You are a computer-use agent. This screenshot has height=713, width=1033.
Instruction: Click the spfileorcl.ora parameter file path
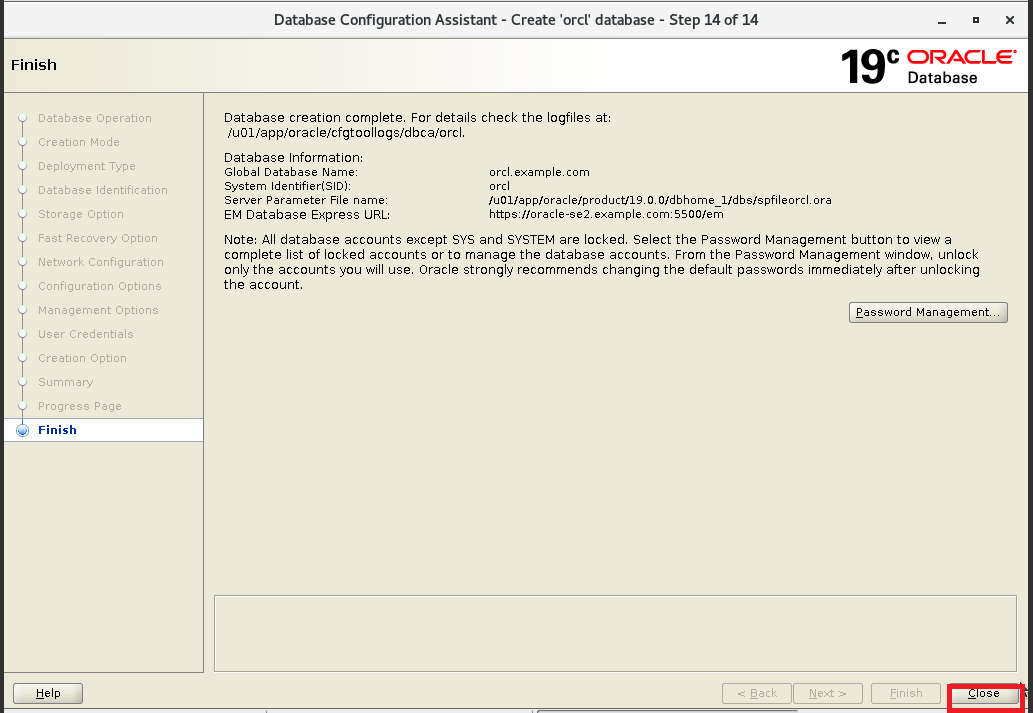coord(660,200)
